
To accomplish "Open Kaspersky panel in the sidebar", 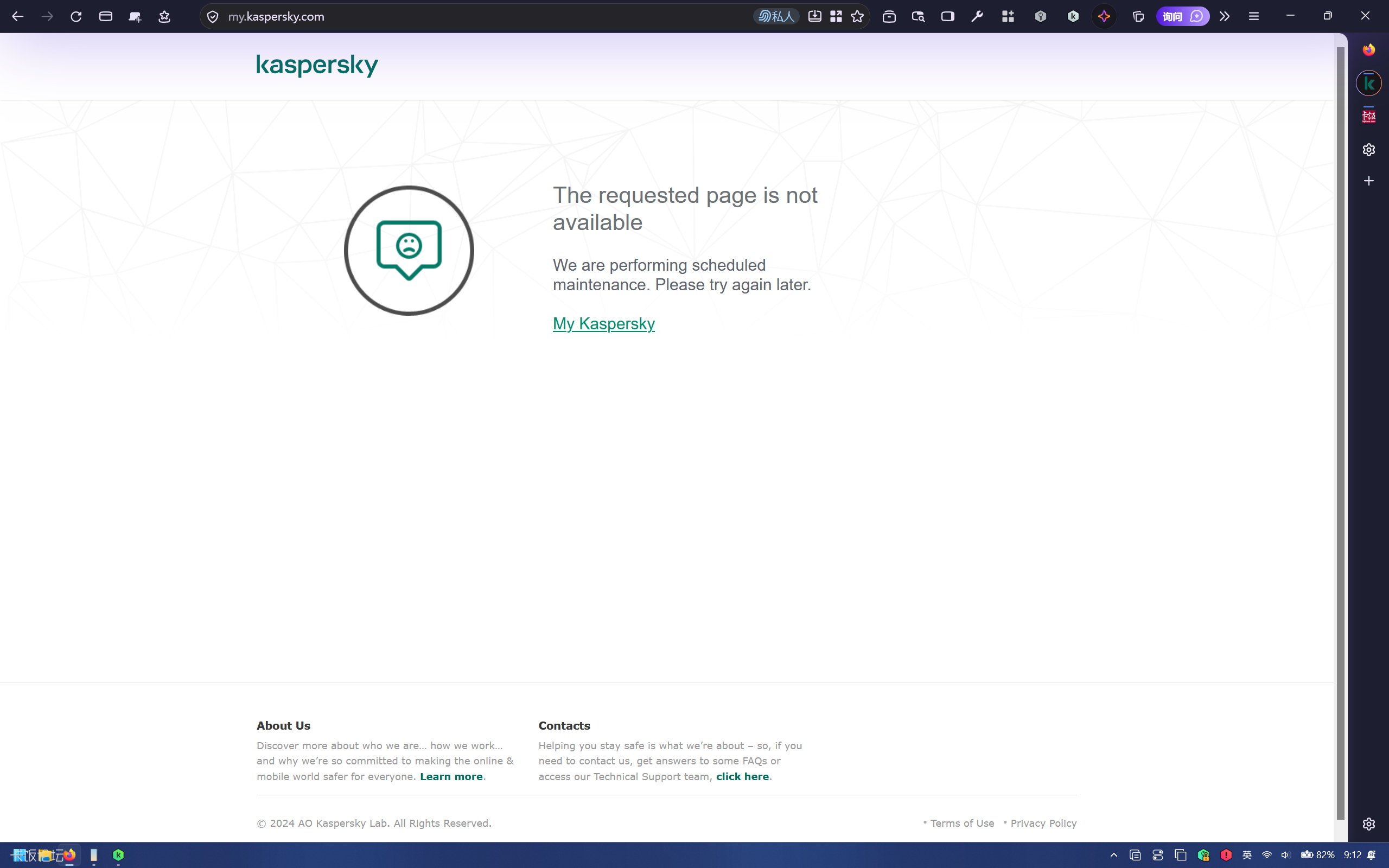I will 1368,83.
